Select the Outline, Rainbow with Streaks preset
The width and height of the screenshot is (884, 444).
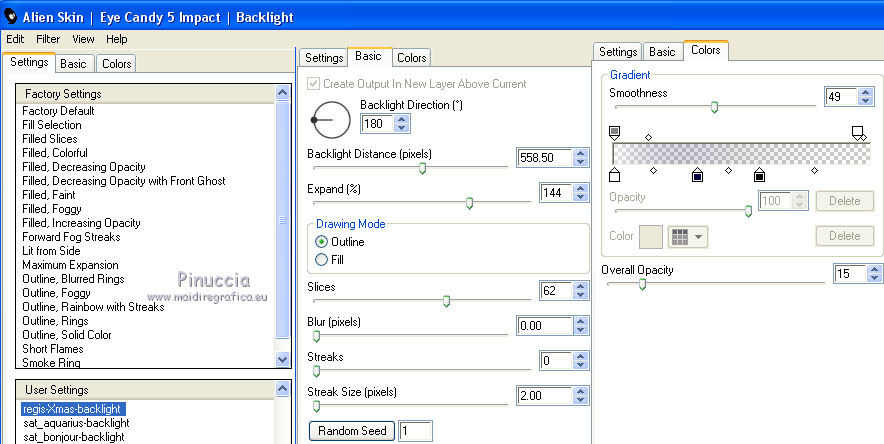[x=93, y=307]
